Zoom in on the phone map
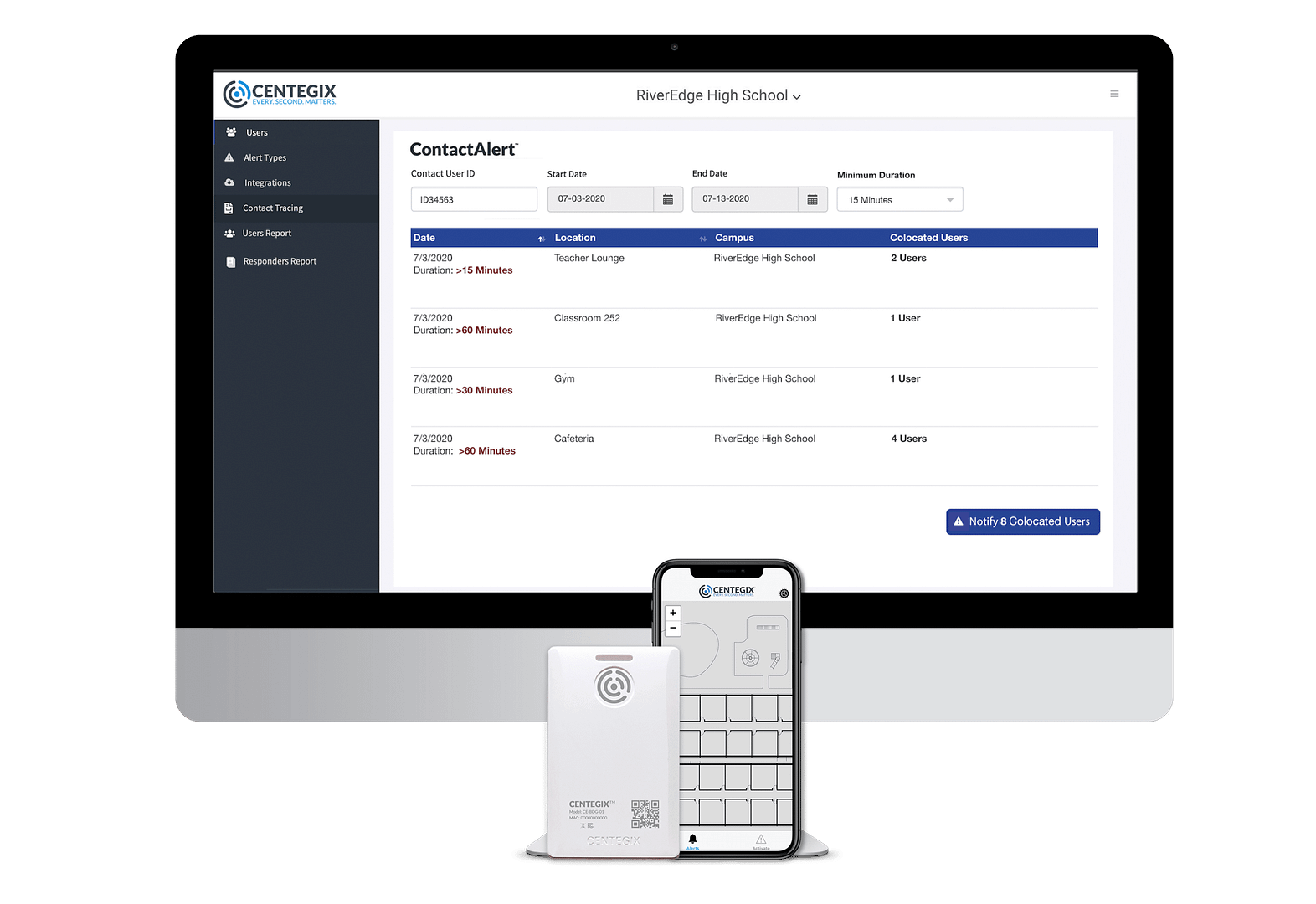The height and width of the screenshot is (904, 1316). pos(672,613)
